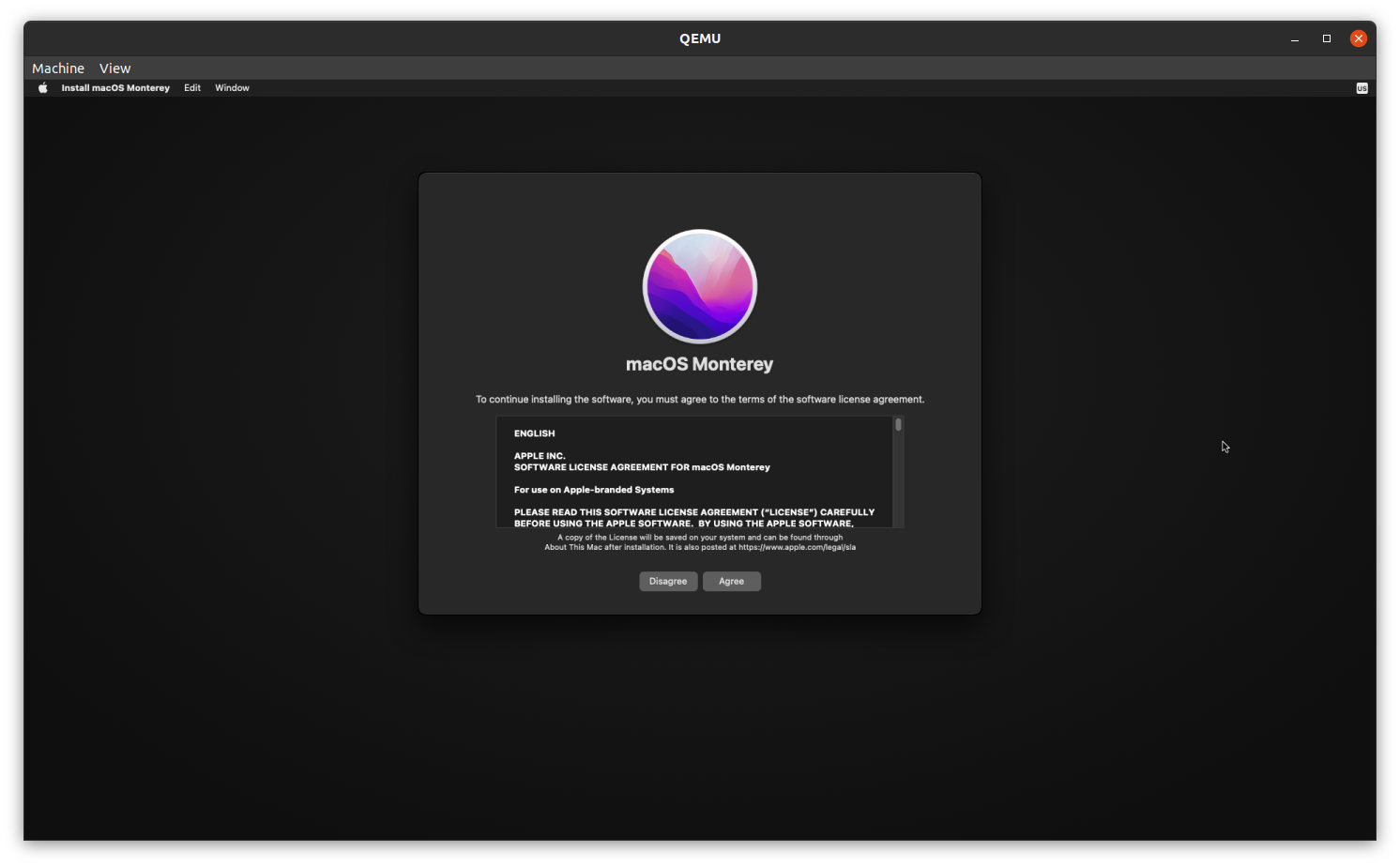Click the macOS Monterey title text

699,364
